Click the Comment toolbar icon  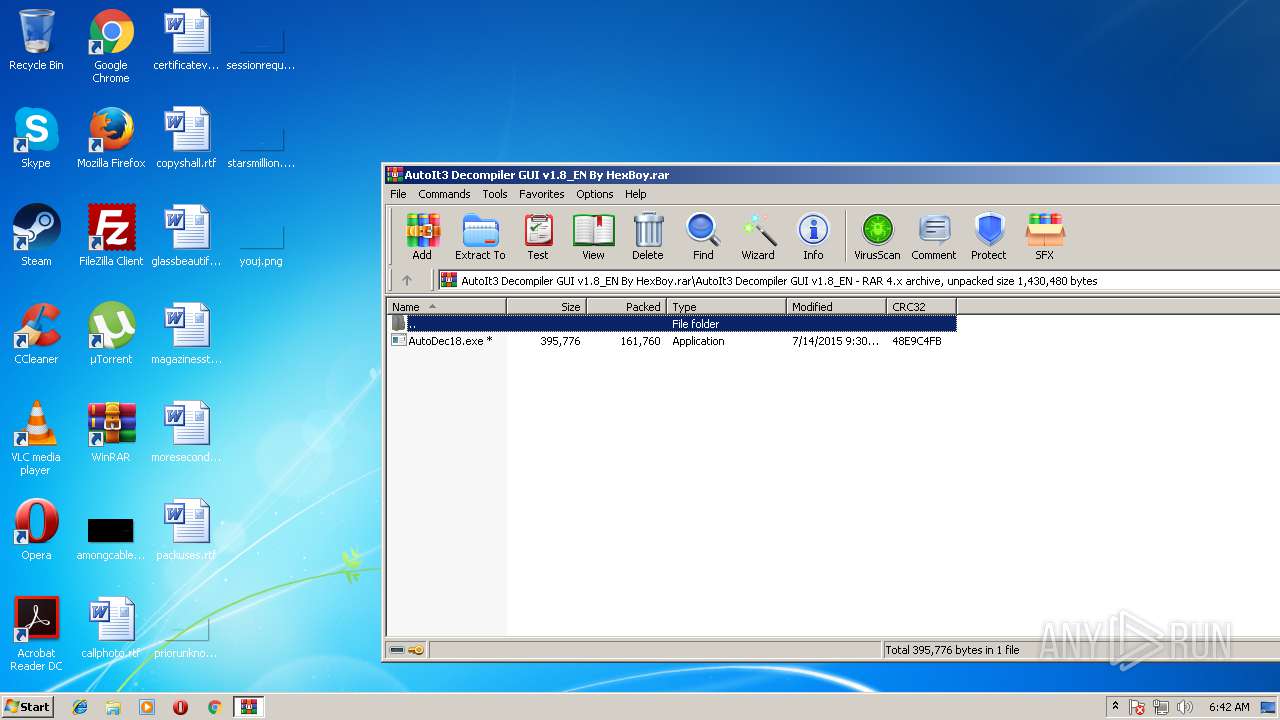[x=934, y=237]
